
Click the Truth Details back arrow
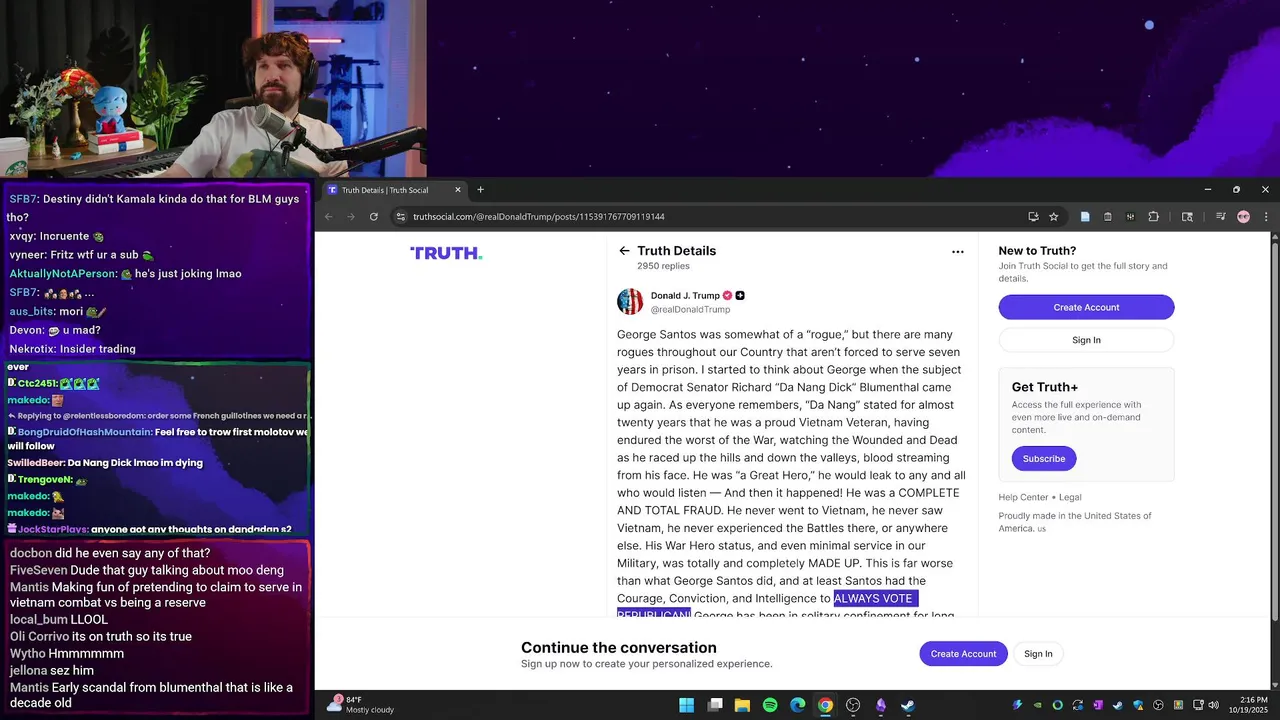(624, 251)
